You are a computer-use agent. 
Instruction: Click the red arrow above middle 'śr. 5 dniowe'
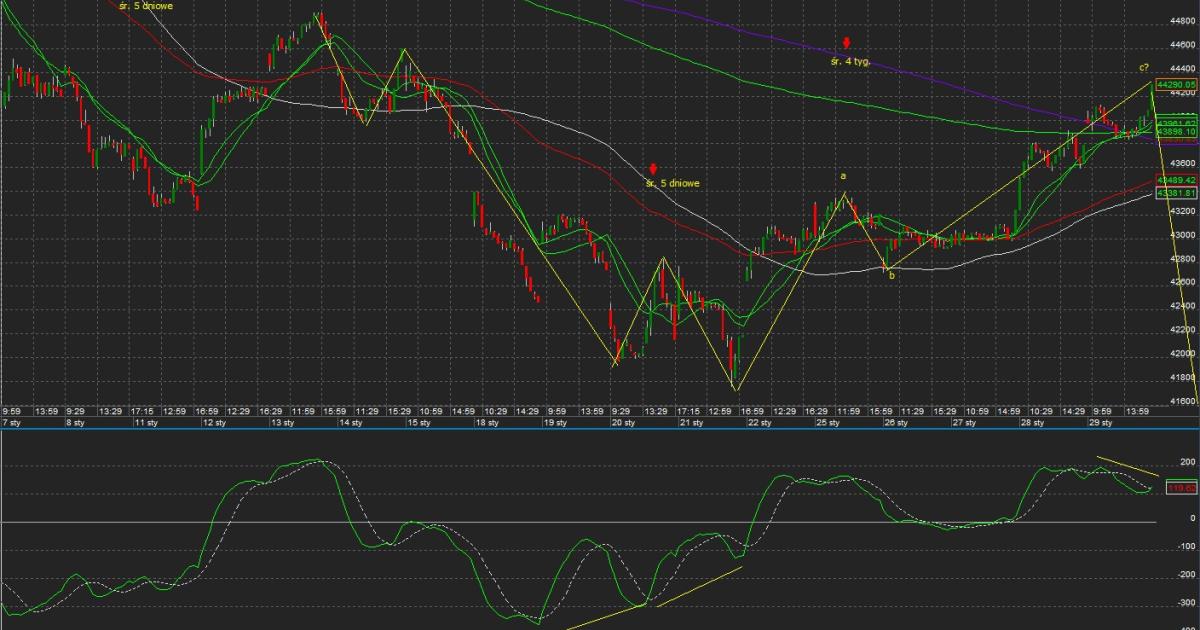[653, 169]
